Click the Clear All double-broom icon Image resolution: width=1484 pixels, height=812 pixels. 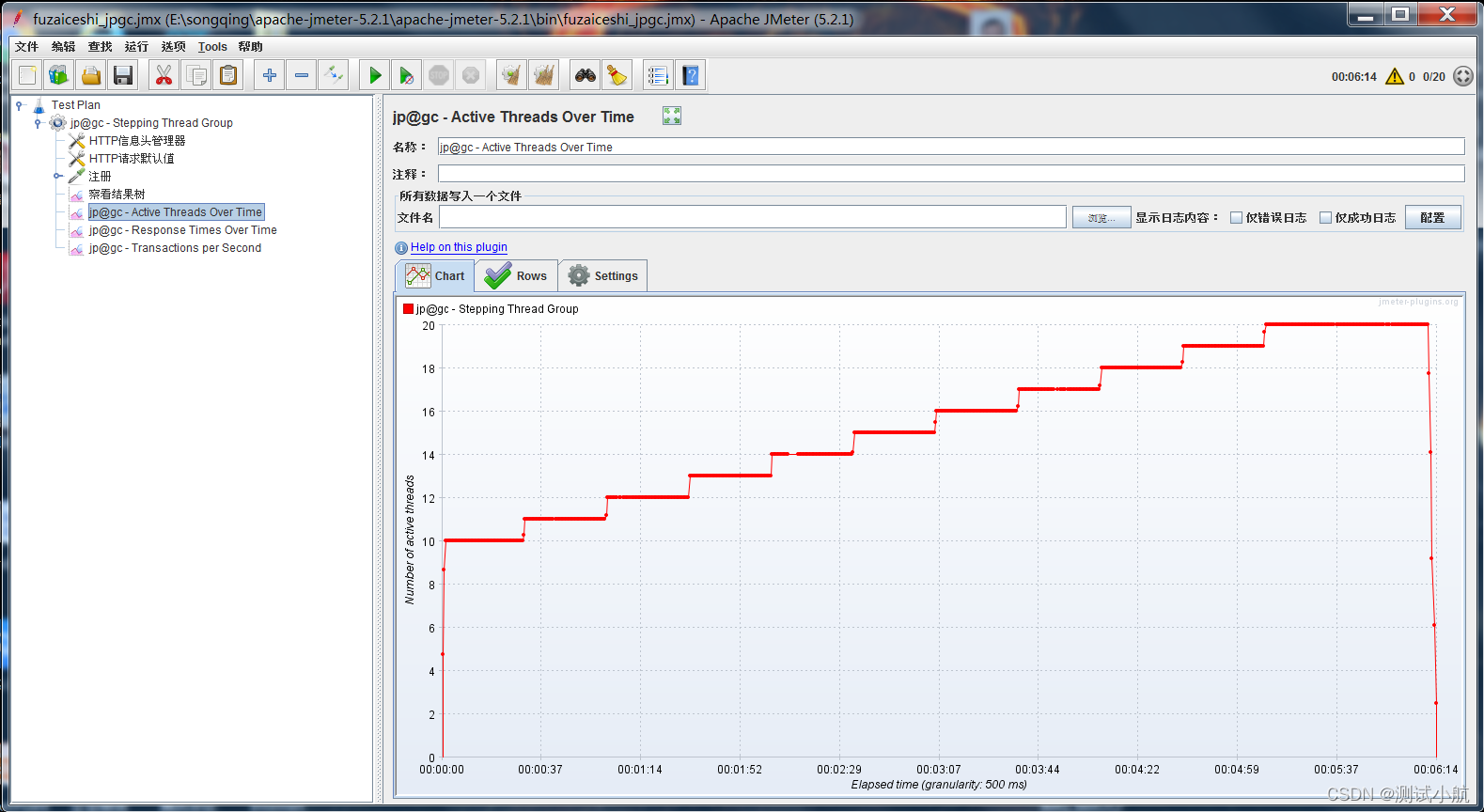pos(544,75)
